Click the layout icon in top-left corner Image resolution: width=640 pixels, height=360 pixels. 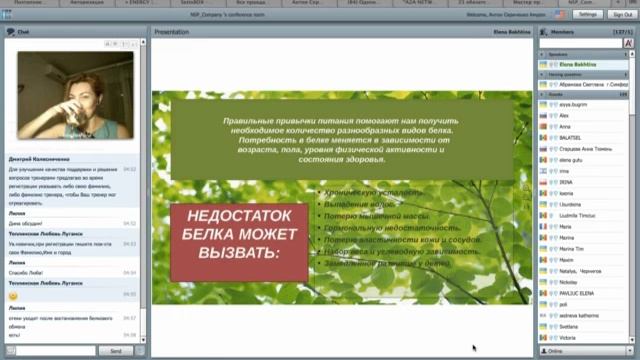point(7,14)
